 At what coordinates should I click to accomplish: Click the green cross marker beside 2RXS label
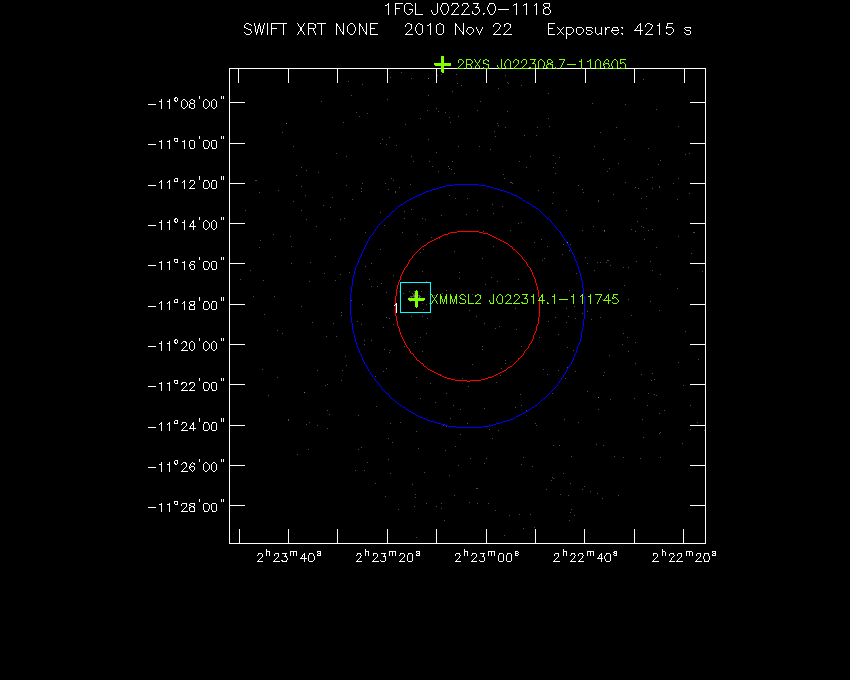coord(442,64)
